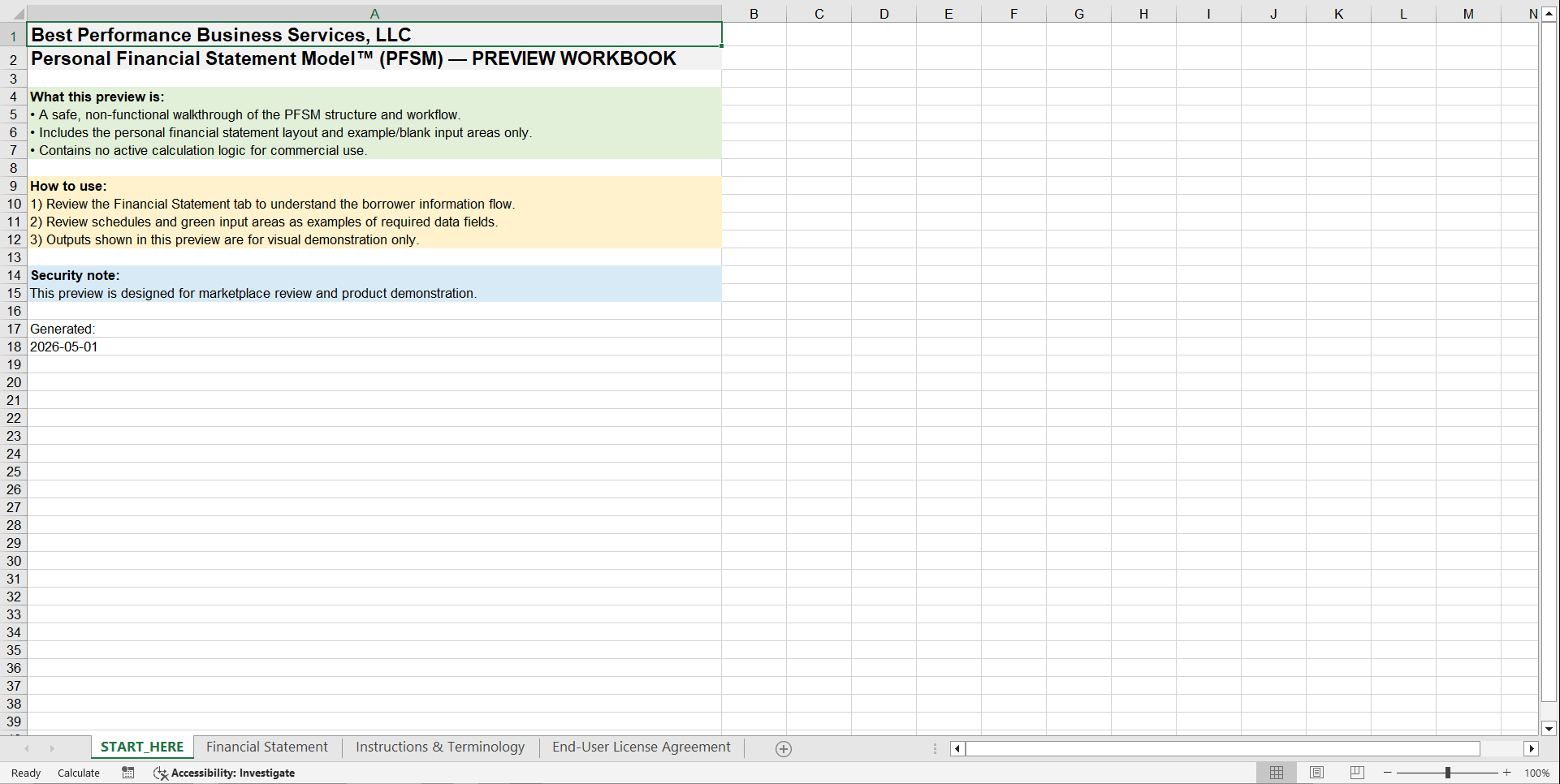Select row 39 header
This screenshot has width=1560, height=784.
14,722
